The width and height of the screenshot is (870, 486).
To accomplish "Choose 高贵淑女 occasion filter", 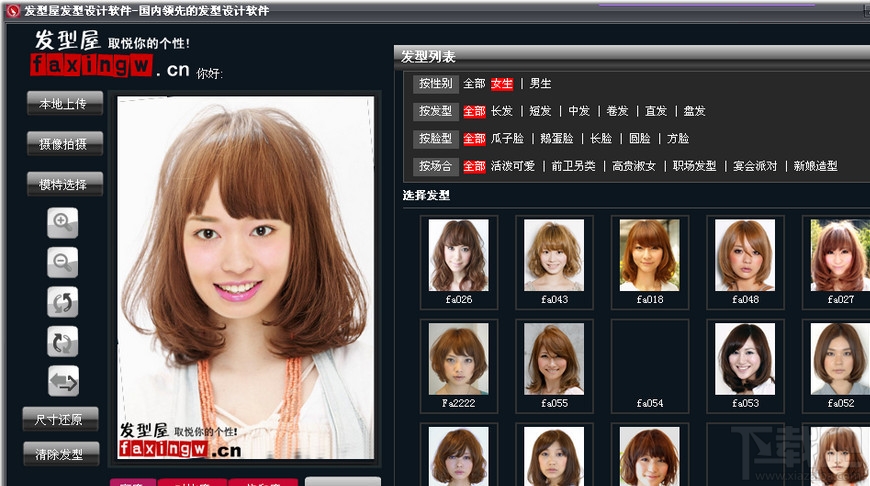I will point(634,166).
